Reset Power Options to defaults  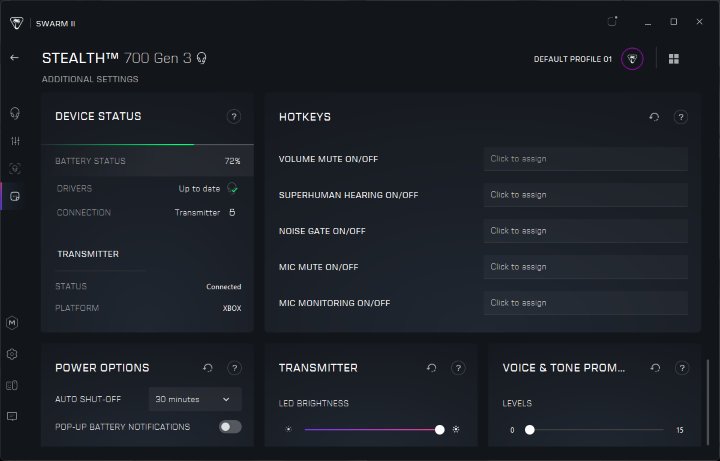pos(208,368)
